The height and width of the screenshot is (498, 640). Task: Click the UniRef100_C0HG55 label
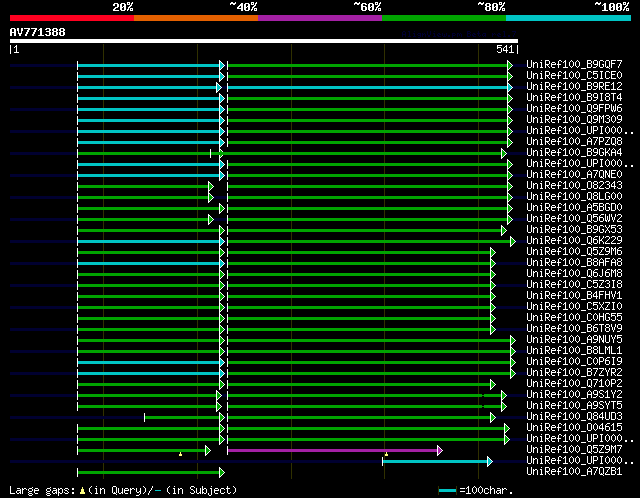coord(574,318)
